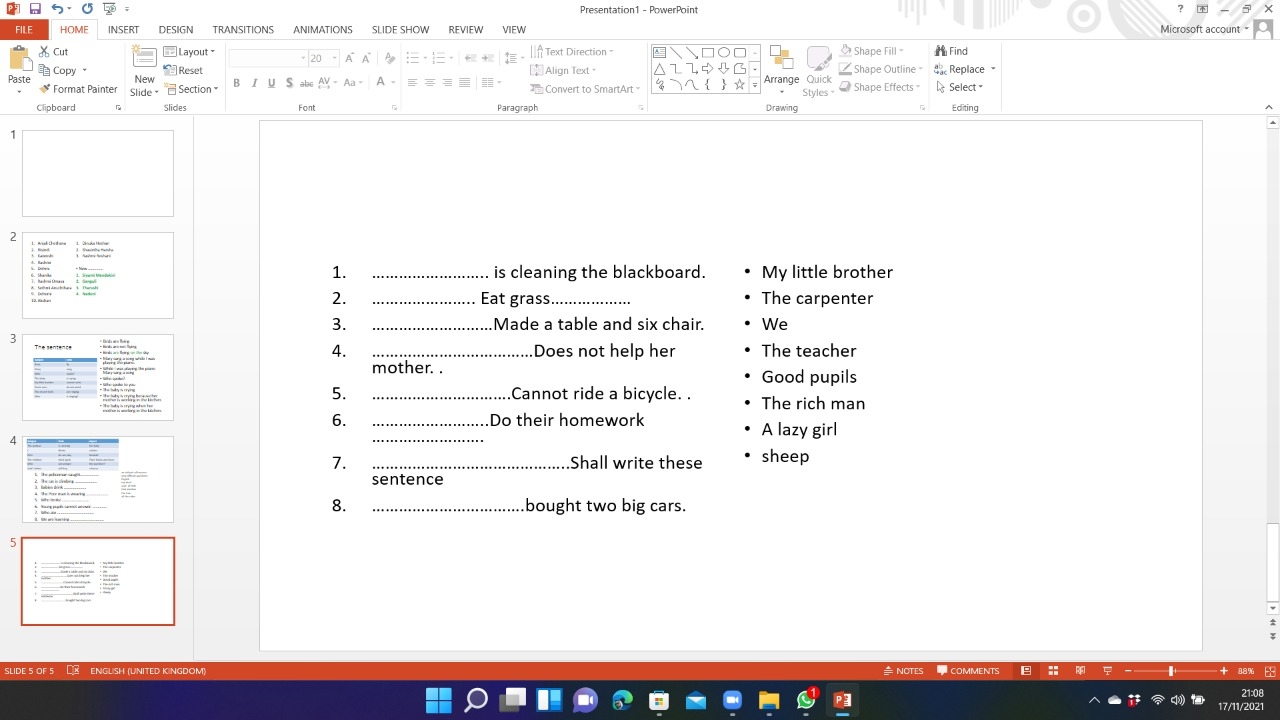Click the Reset slide button
The width and height of the screenshot is (1280, 720).
pyautogui.click(x=183, y=71)
